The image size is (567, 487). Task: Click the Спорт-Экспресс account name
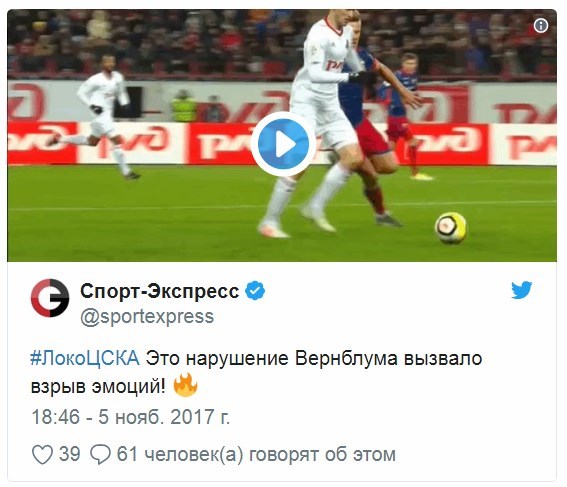159,291
